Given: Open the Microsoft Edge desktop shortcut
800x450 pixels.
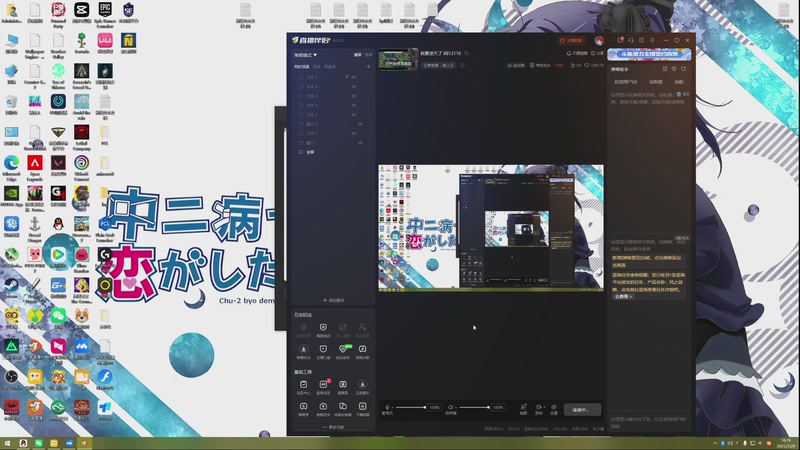Looking at the screenshot, I should pyautogui.click(x=11, y=168).
